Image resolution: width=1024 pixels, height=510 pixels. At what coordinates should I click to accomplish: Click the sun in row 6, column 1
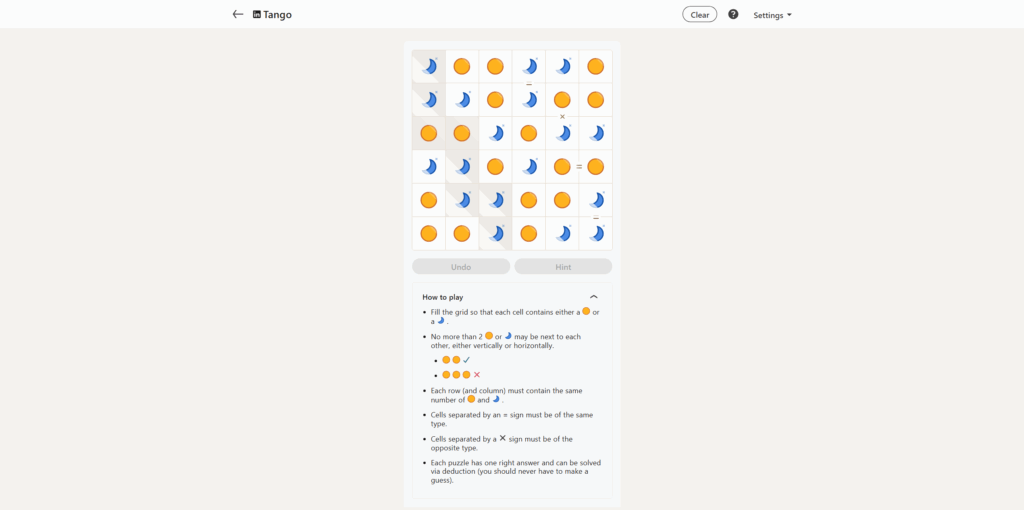click(428, 233)
